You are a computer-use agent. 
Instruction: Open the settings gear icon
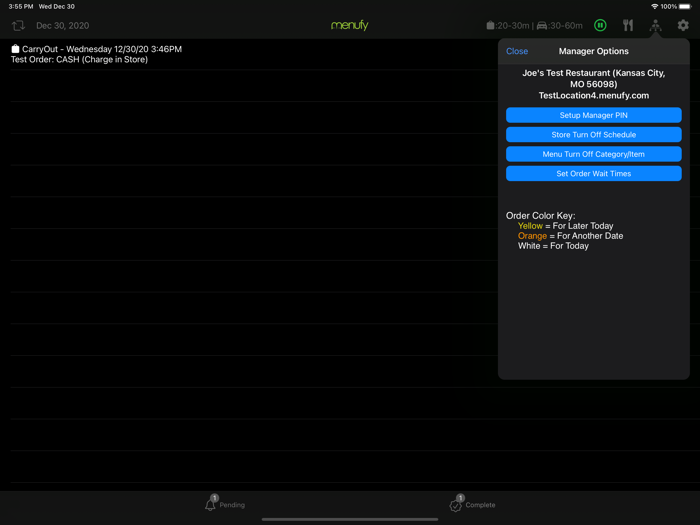coord(683,25)
